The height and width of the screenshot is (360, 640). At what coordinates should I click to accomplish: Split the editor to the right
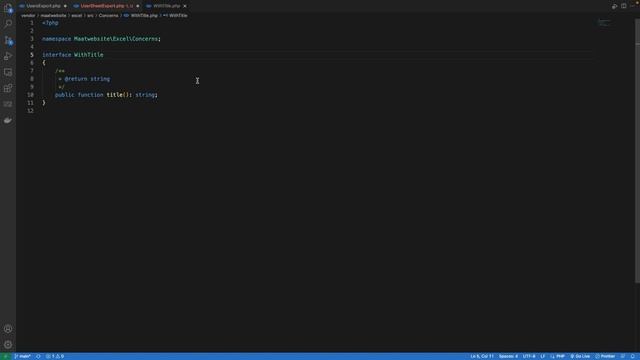coord(624,6)
